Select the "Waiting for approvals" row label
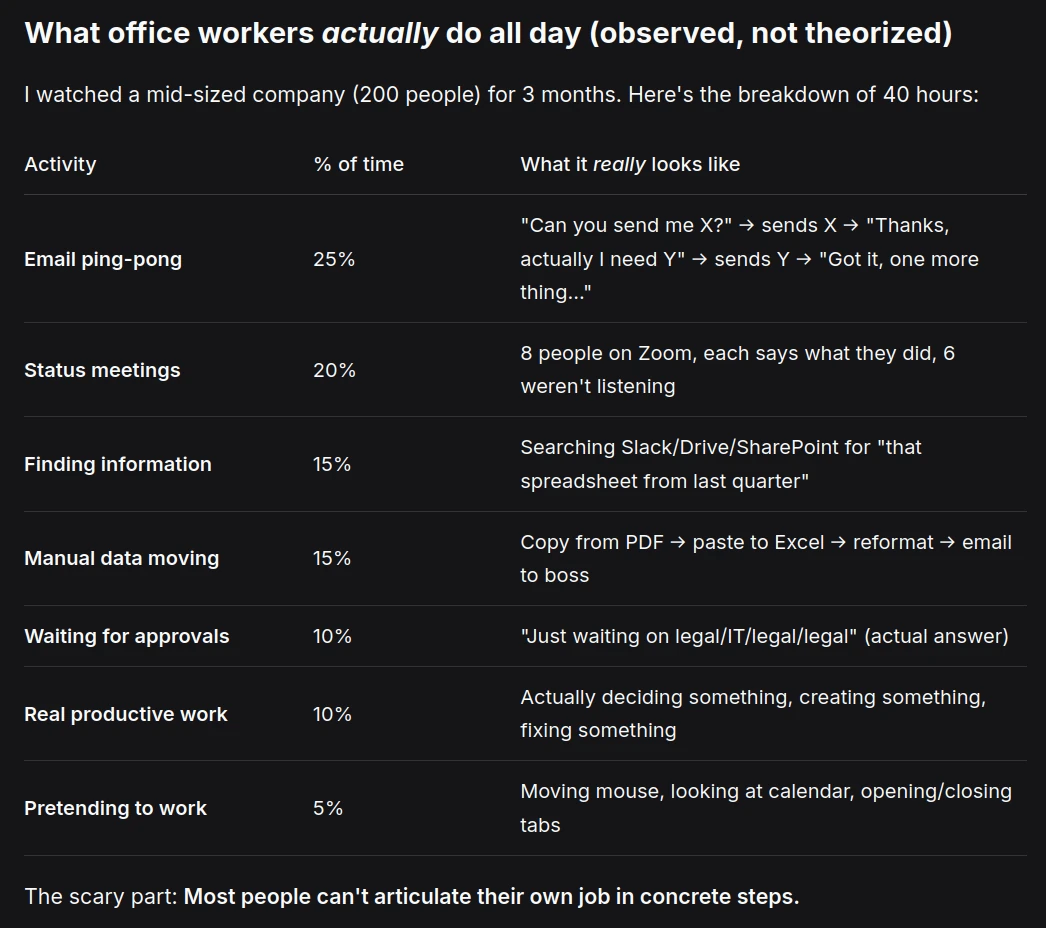Image resolution: width=1046 pixels, height=928 pixels. [x=127, y=636]
